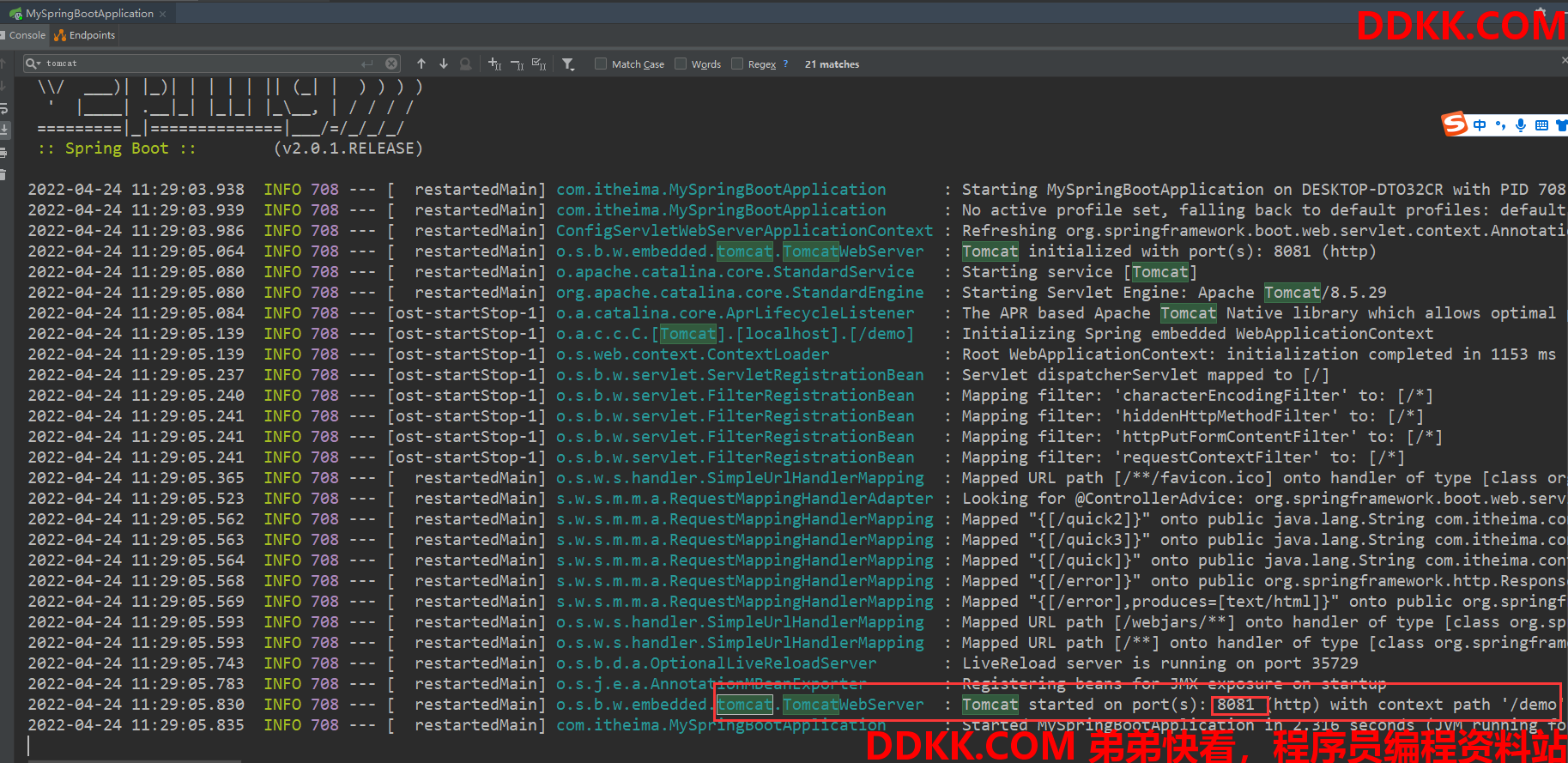
Task: Clear all console output trash icon
Action: tap(3, 174)
